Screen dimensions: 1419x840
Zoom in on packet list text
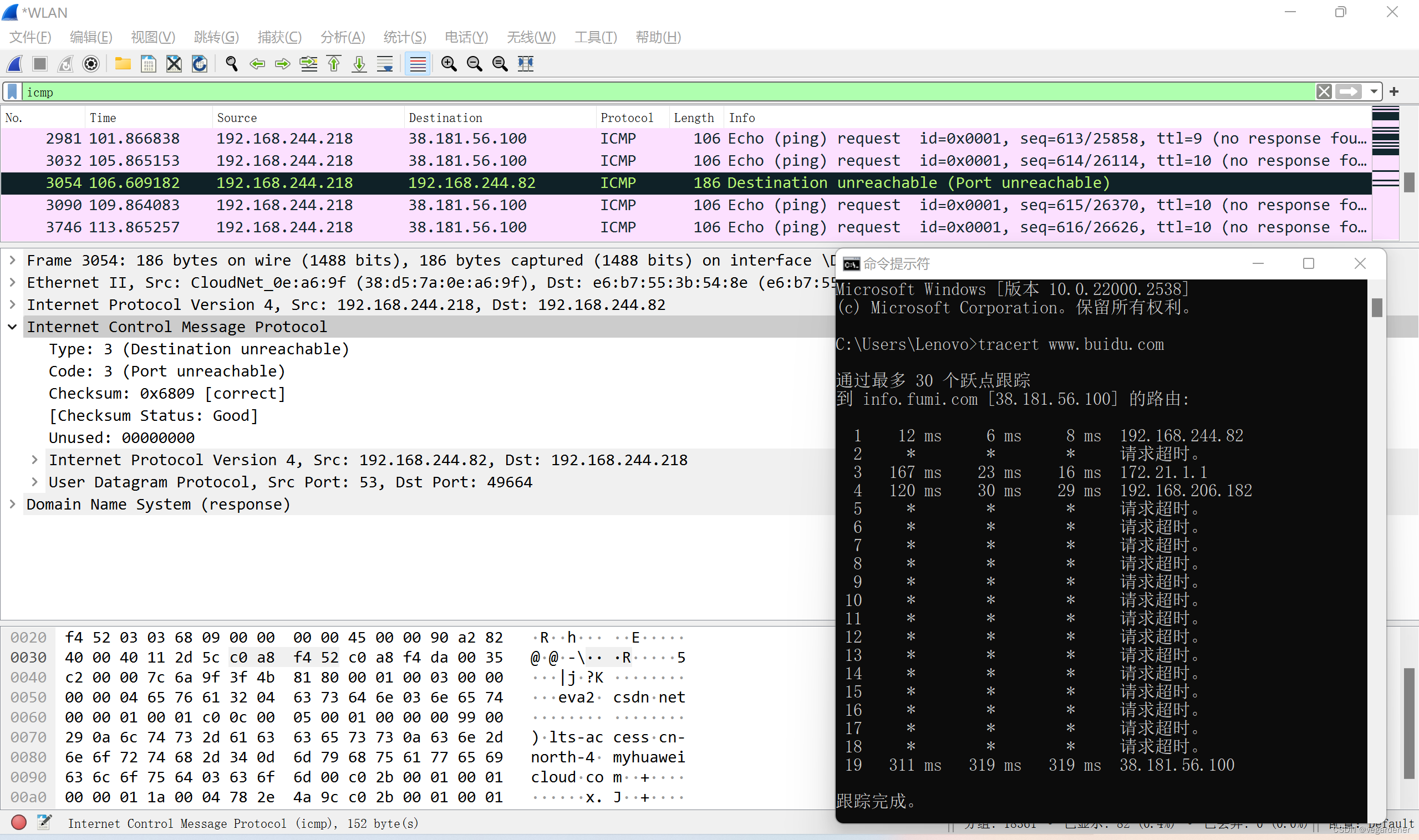[449, 63]
